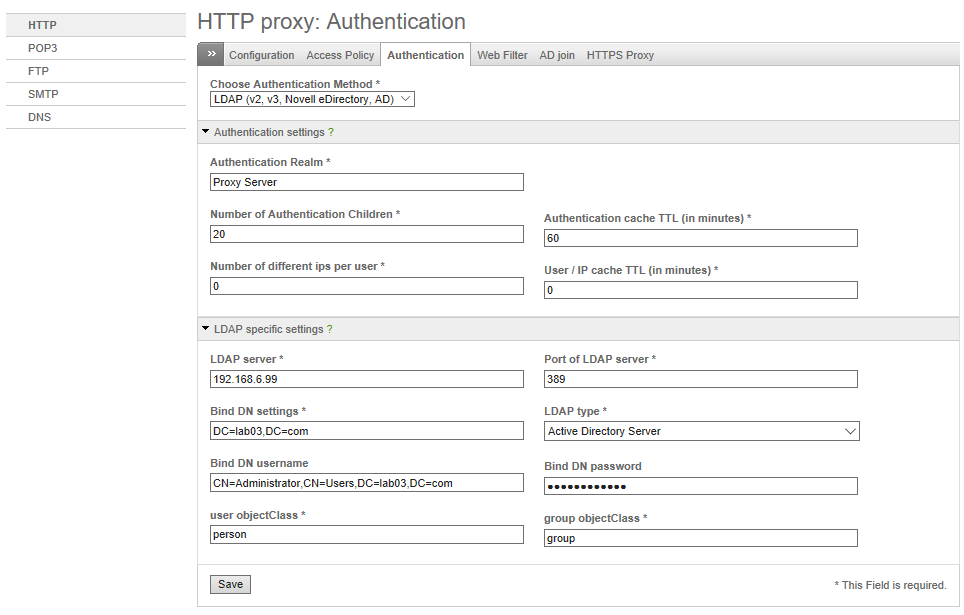The image size is (964, 615).
Task: Select the HTTPS Proxy tab
Action: tap(620, 55)
